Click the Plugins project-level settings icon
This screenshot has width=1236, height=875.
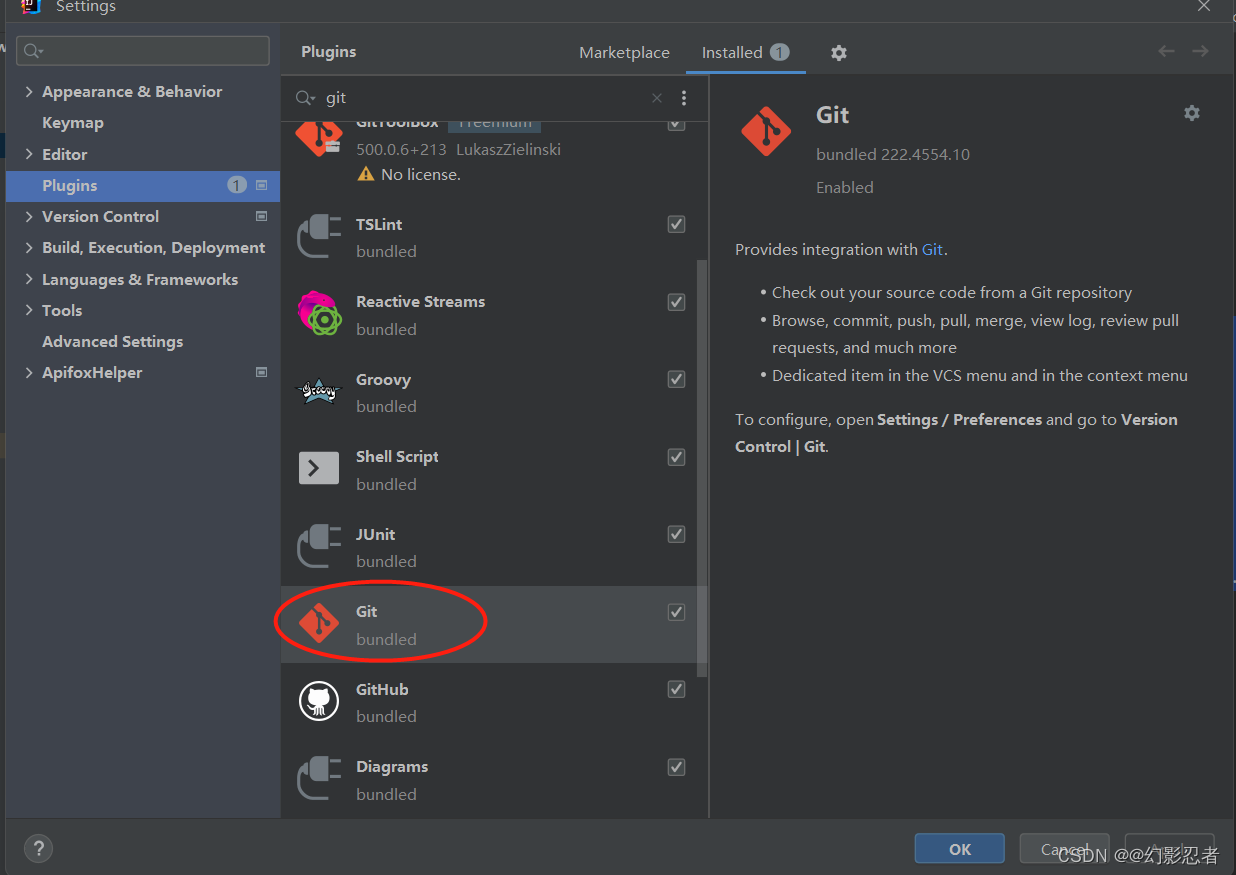click(x=262, y=185)
